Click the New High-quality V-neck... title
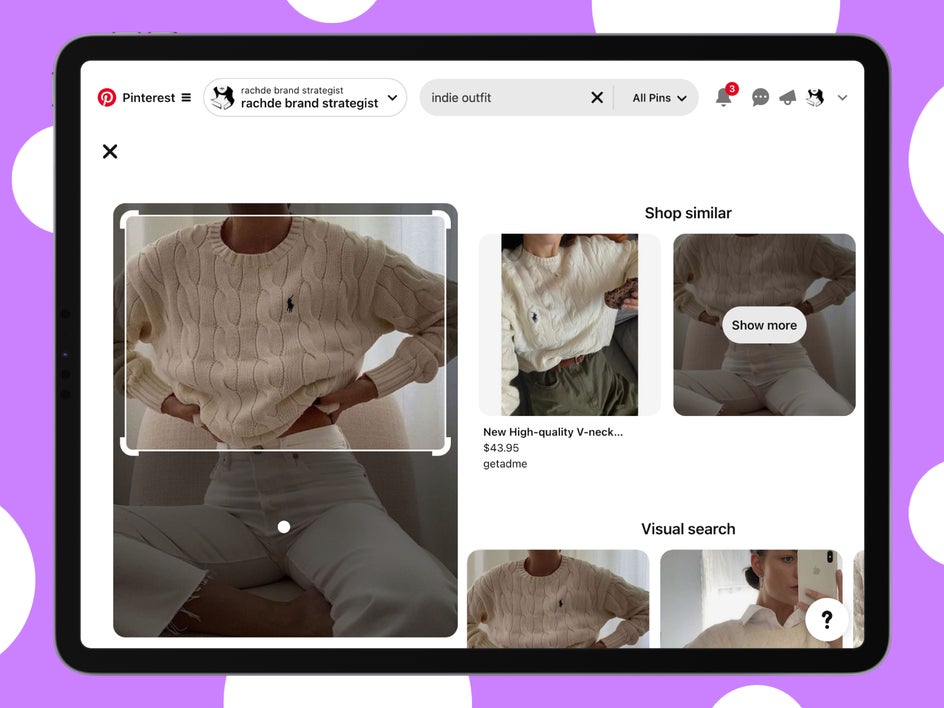Screen dimensions: 944x708 coord(553,432)
